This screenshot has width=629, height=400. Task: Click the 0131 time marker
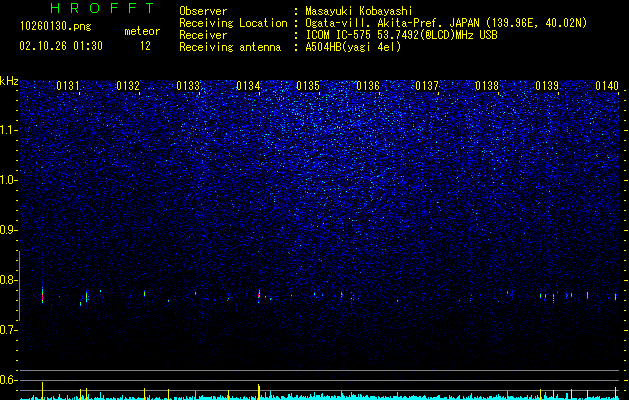coord(68,86)
